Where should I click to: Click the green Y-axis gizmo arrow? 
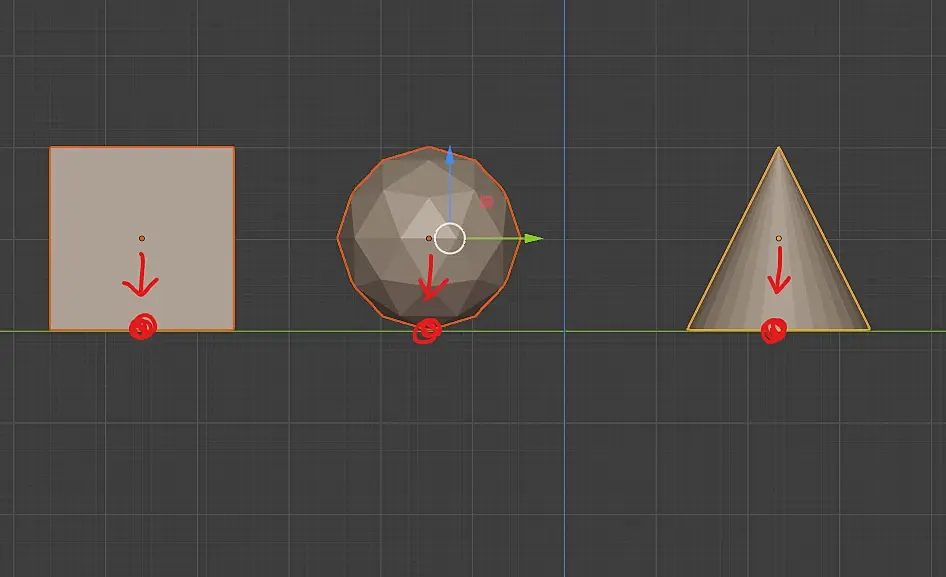tap(533, 238)
